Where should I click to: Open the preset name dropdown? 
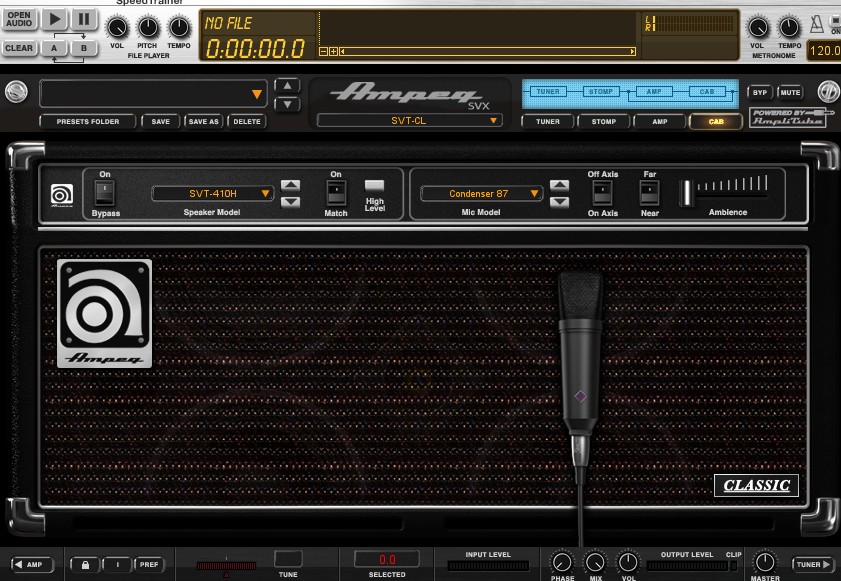point(153,94)
